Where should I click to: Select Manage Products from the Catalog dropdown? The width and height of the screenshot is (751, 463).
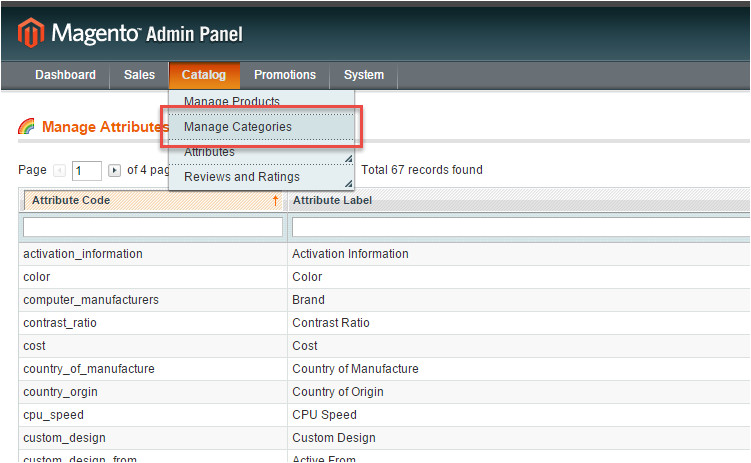click(232, 102)
